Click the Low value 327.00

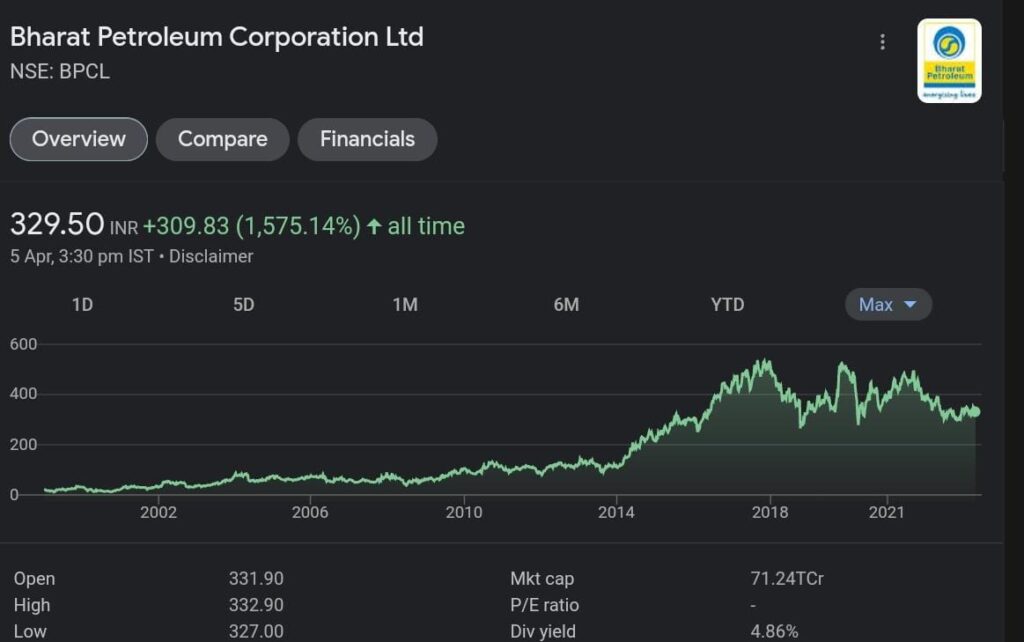pos(256,632)
